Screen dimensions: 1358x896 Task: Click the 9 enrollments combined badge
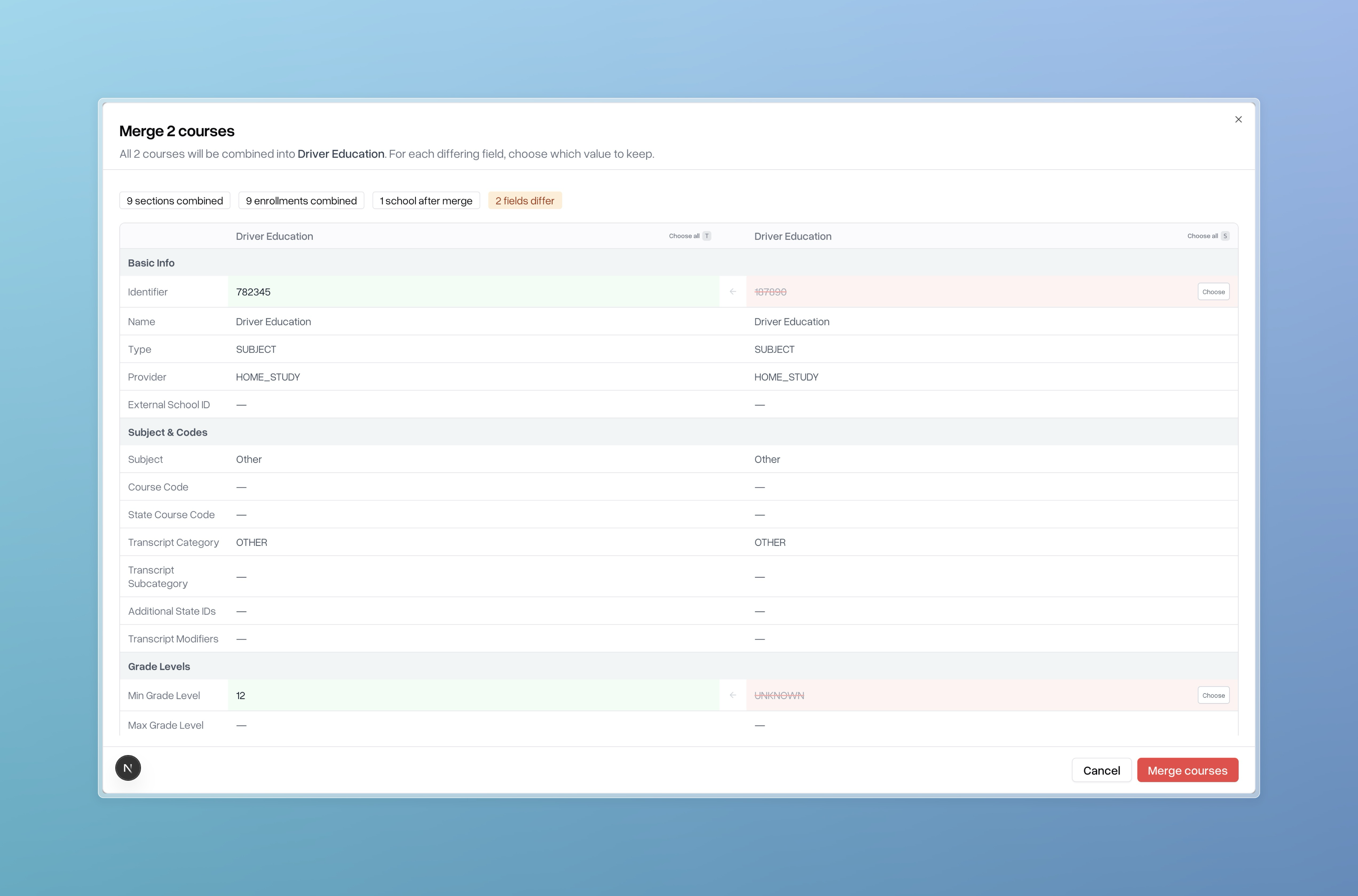click(301, 201)
